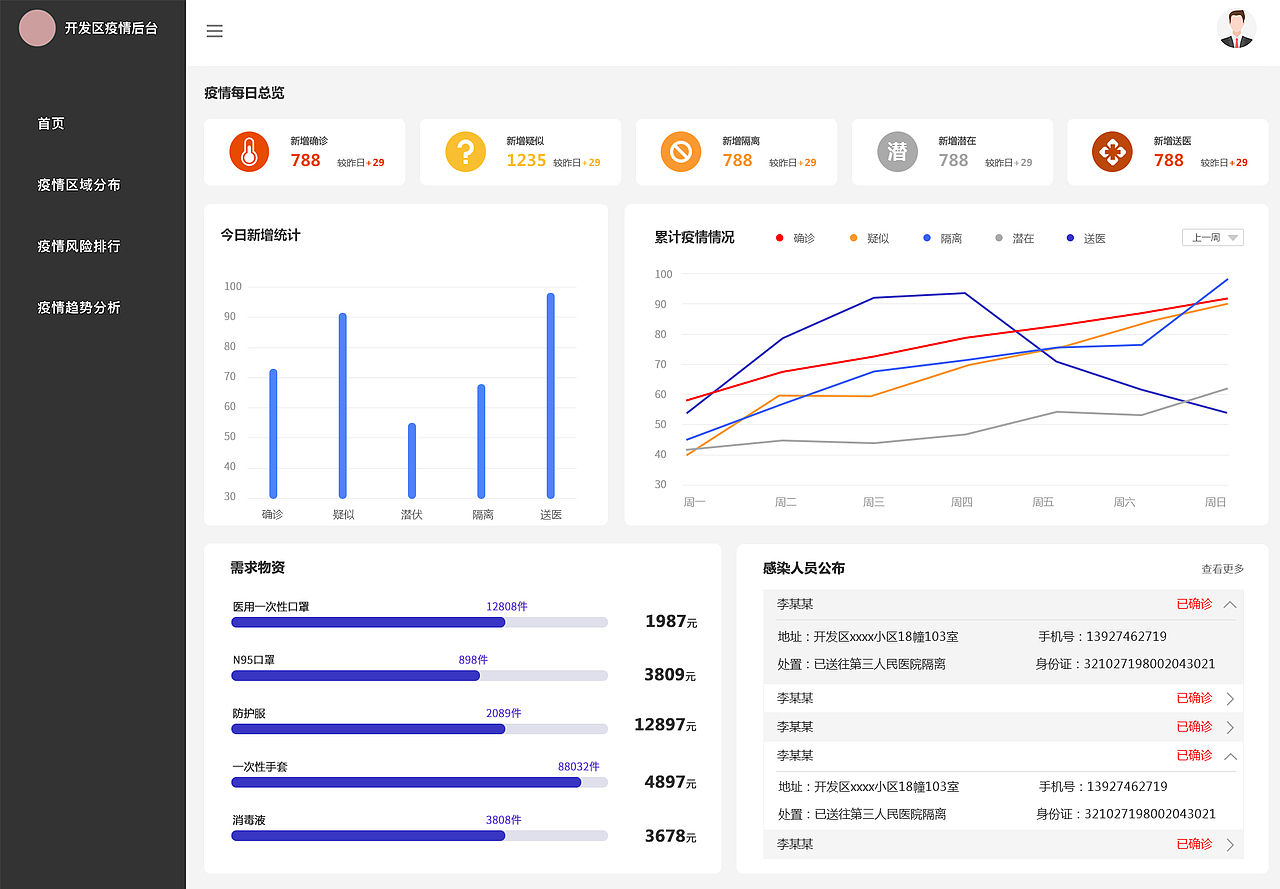Viewport: 1280px width, 889px height.
Task: Click the 3678元 price
Action: 670,836
